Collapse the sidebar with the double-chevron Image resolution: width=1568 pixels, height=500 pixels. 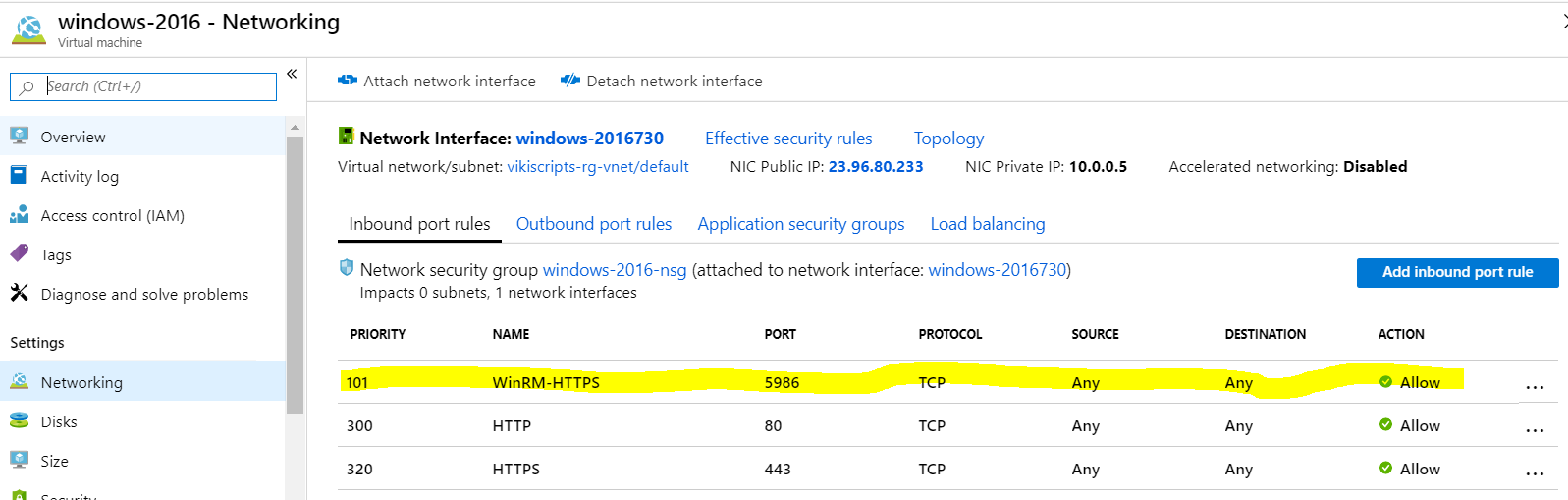(292, 74)
